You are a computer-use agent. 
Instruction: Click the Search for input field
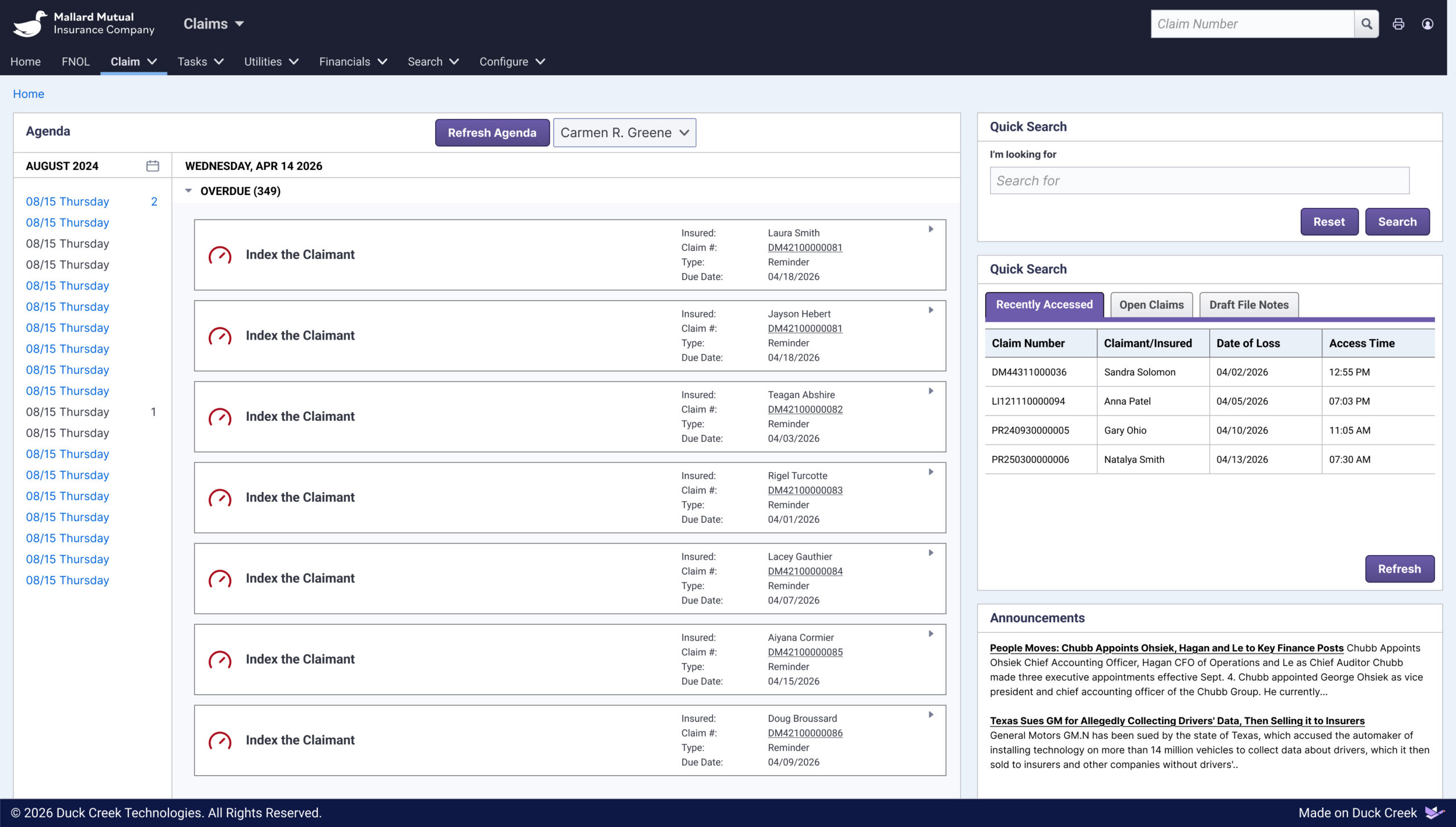tap(1199, 181)
